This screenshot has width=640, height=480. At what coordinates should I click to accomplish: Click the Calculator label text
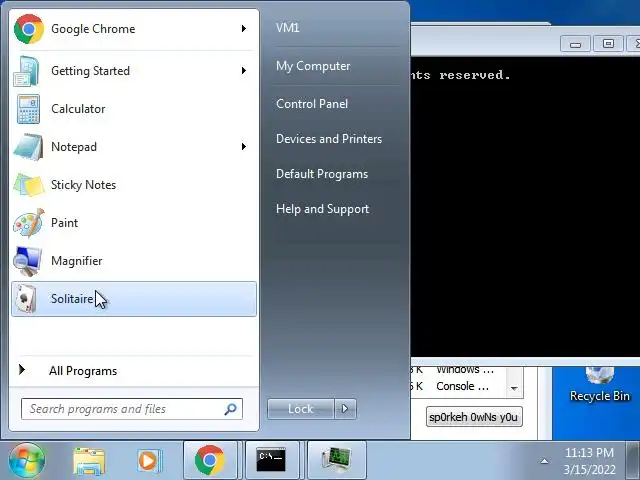[x=78, y=109]
